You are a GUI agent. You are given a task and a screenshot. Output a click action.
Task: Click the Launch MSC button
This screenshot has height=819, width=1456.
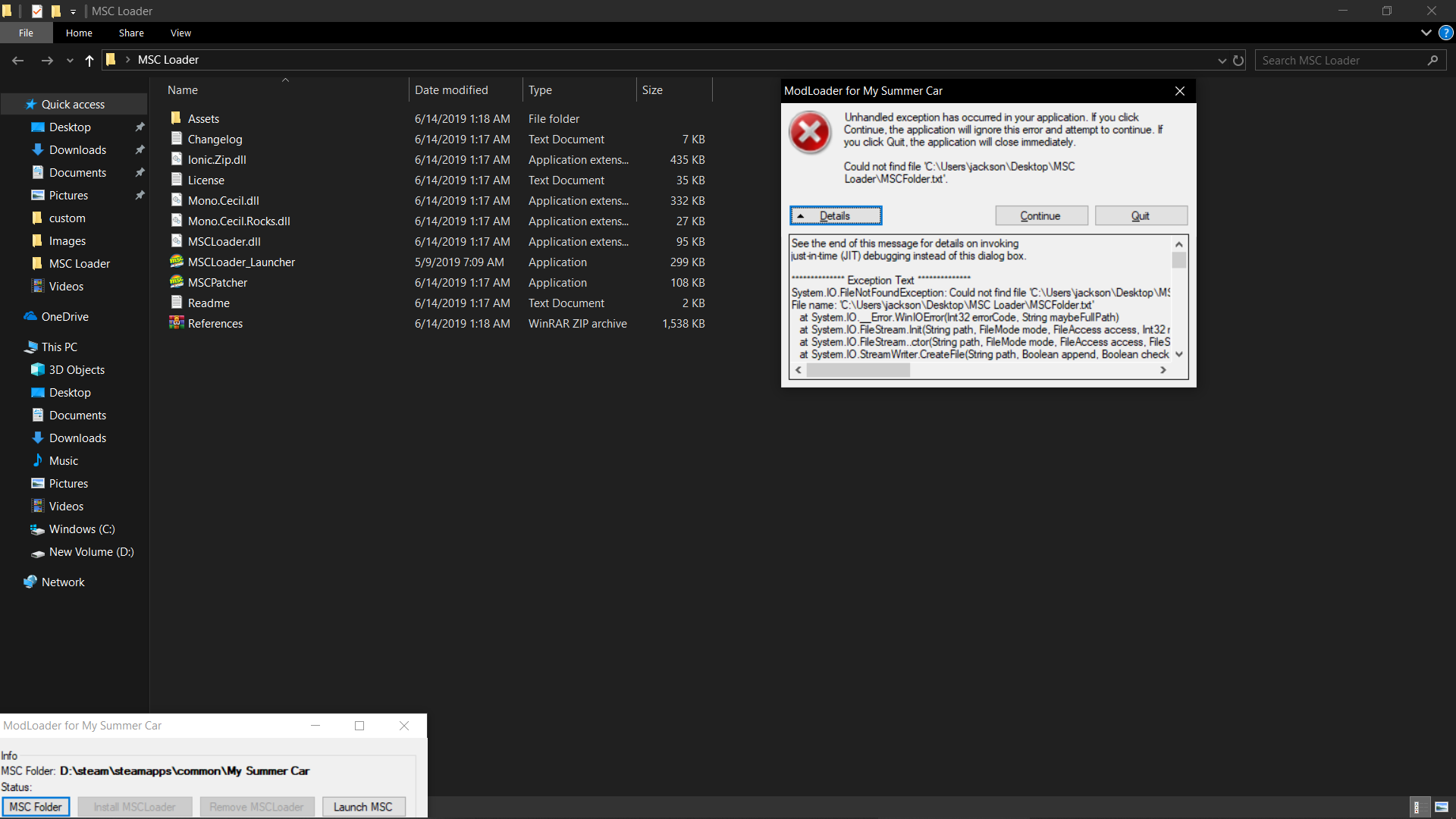pos(363,806)
